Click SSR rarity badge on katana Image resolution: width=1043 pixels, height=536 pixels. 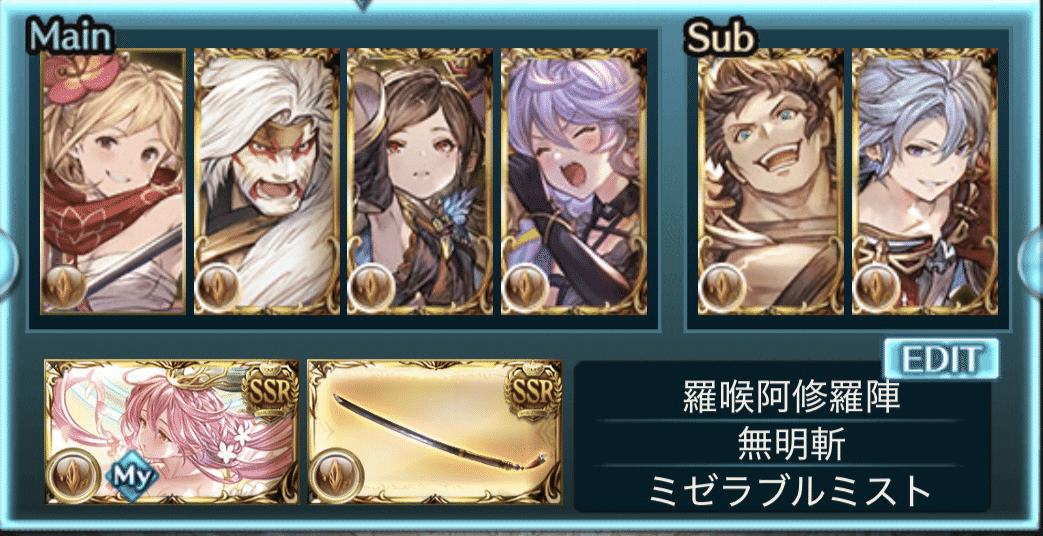tap(530, 396)
